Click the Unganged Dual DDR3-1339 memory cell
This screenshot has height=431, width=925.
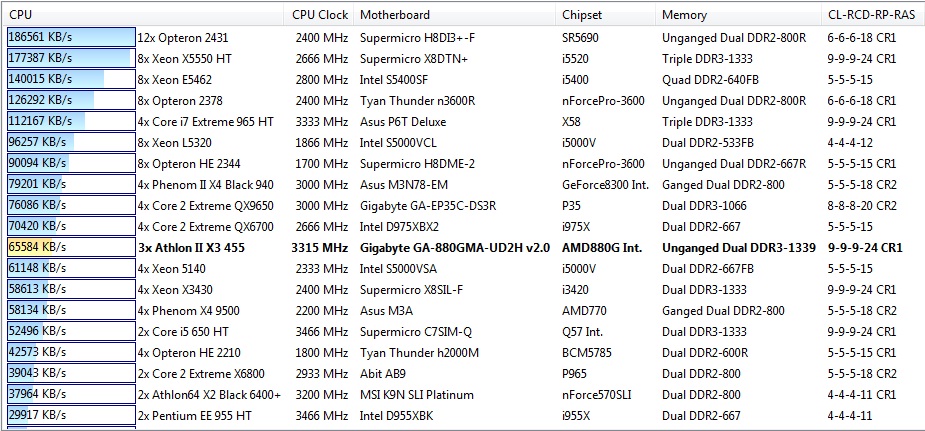[x=738, y=247]
